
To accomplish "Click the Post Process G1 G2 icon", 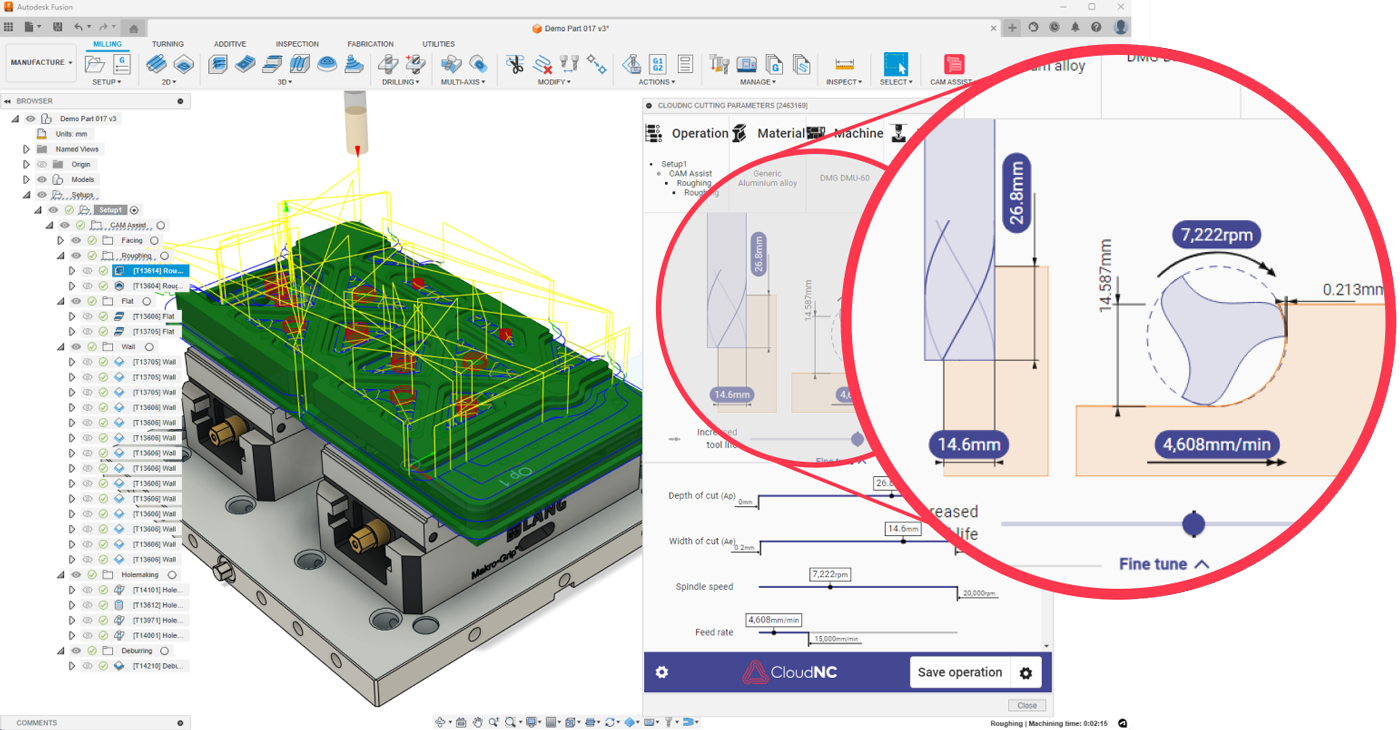I will pos(658,64).
